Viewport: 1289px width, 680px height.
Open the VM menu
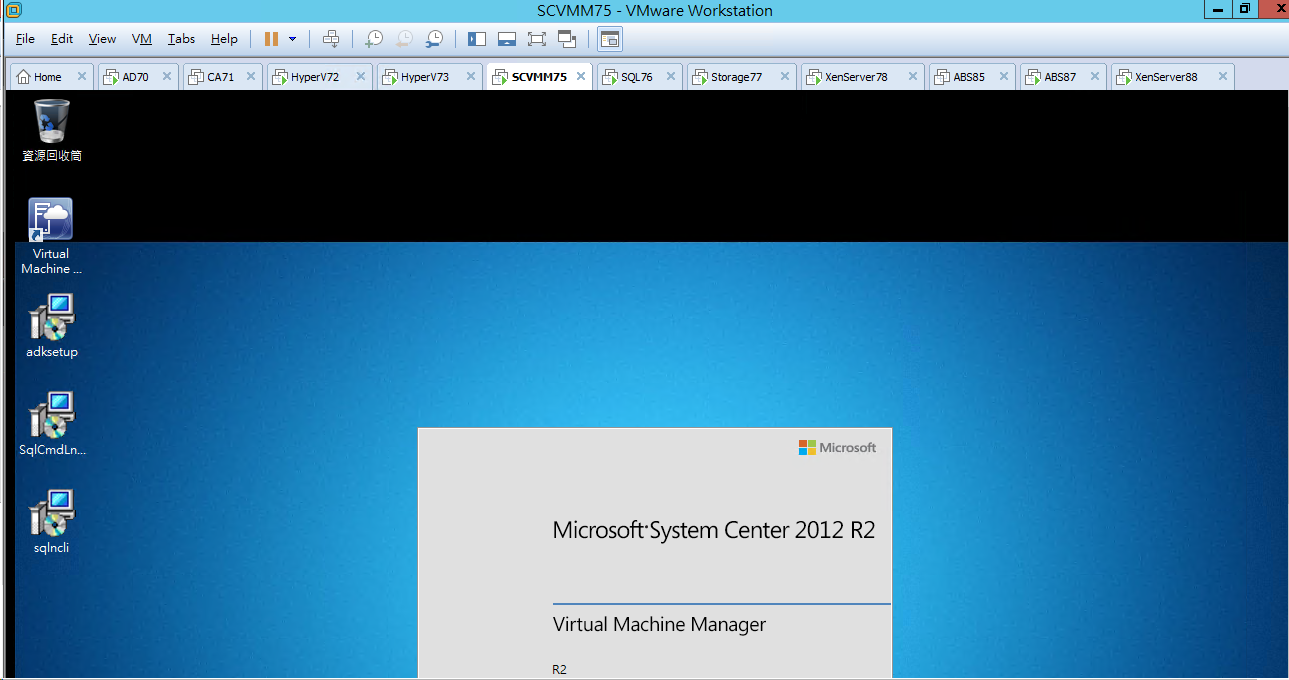tap(142, 39)
